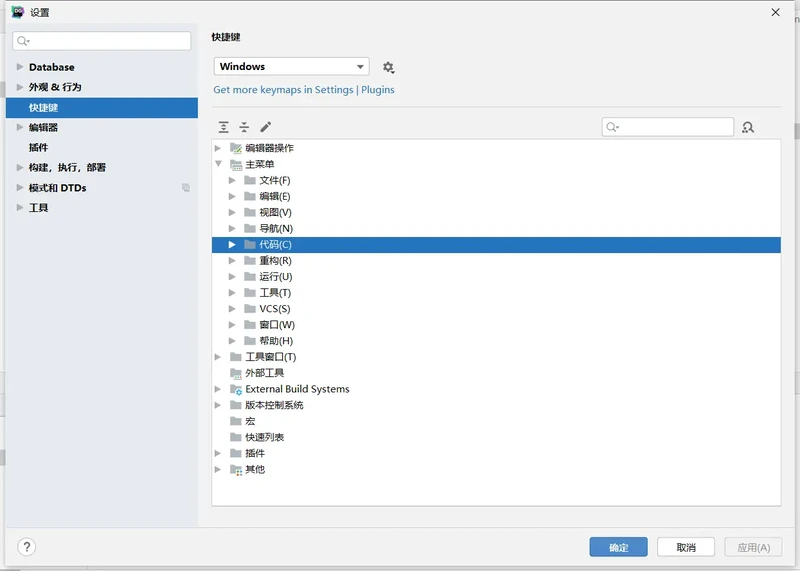800x571 pixels.
Task: Click the 取消 button
Action: (x=685, y=547)
